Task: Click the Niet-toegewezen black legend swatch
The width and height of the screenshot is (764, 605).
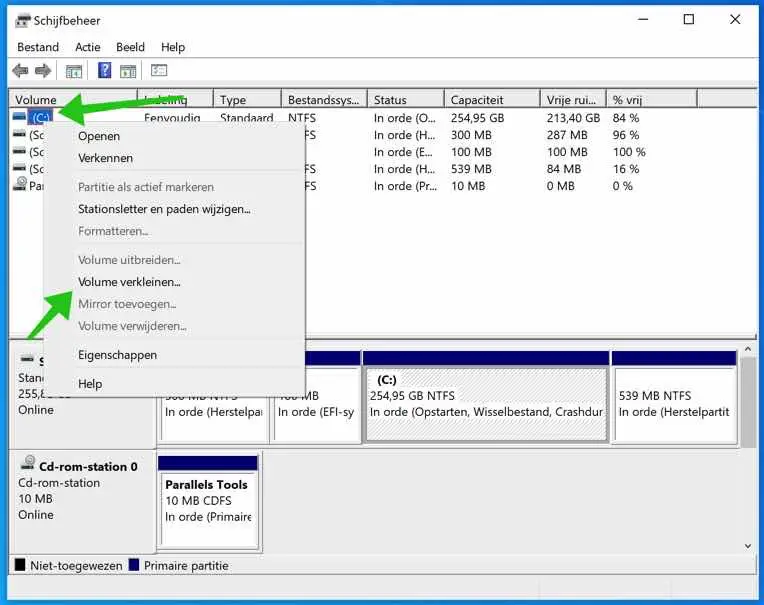Action: pos(19,565)
